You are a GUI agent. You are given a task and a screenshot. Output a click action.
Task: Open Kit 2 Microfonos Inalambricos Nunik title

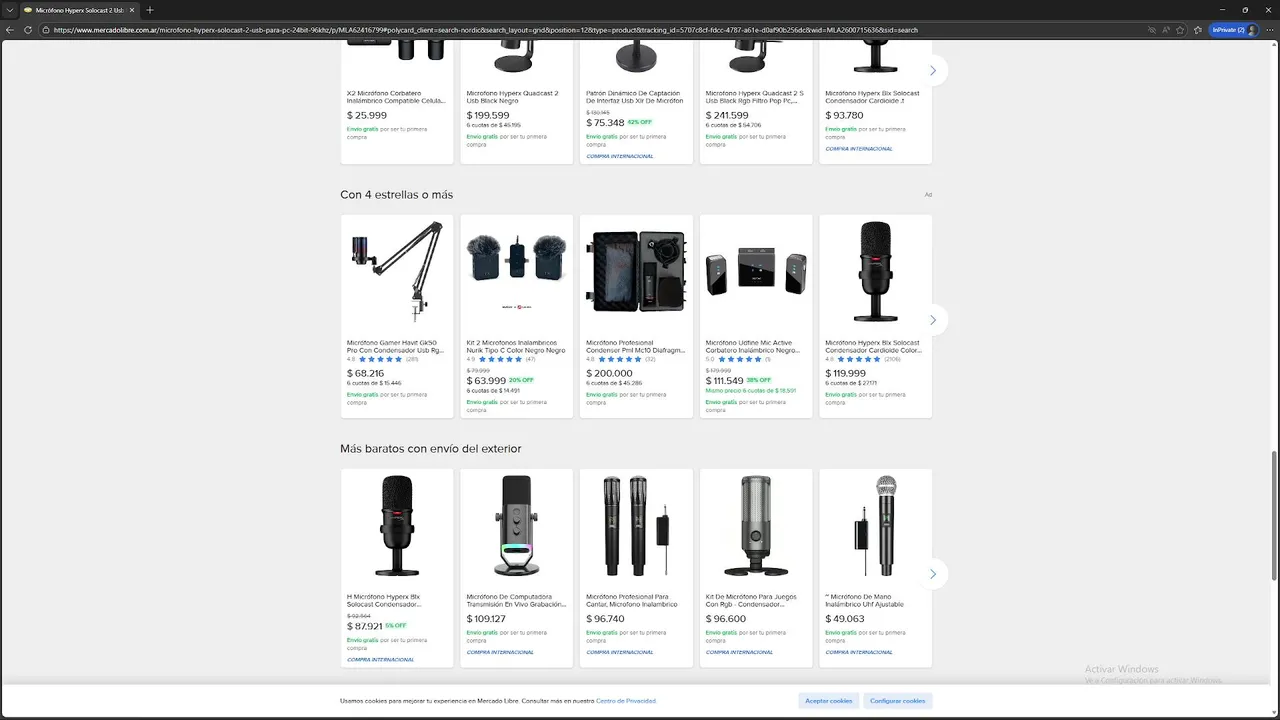pyautogui.click(x=516, y=347)
